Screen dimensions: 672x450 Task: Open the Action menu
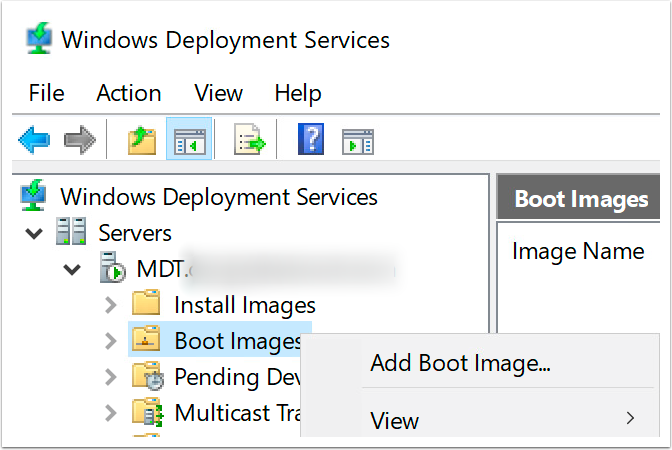coord(129,93)
